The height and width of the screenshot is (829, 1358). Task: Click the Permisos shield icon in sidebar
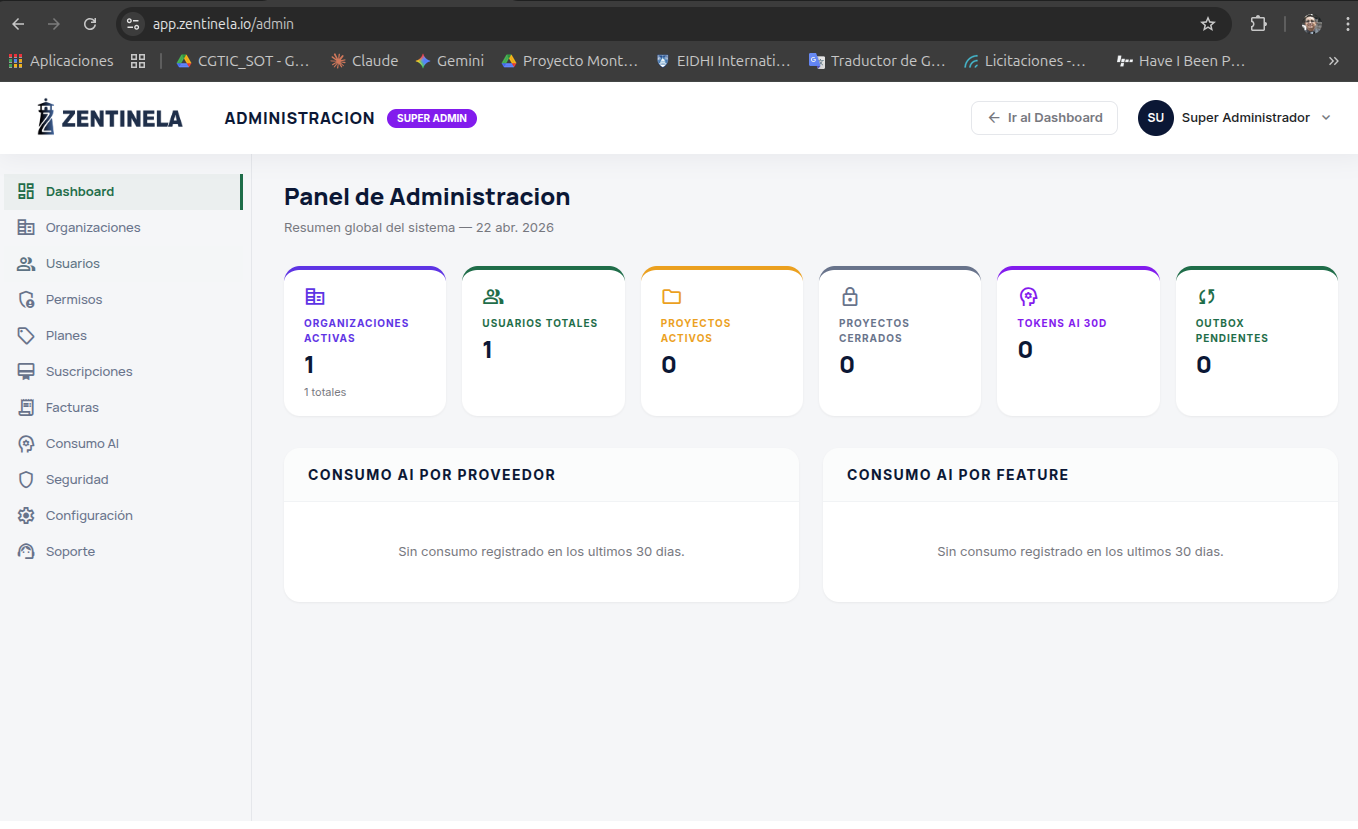[x=26, y=299]
